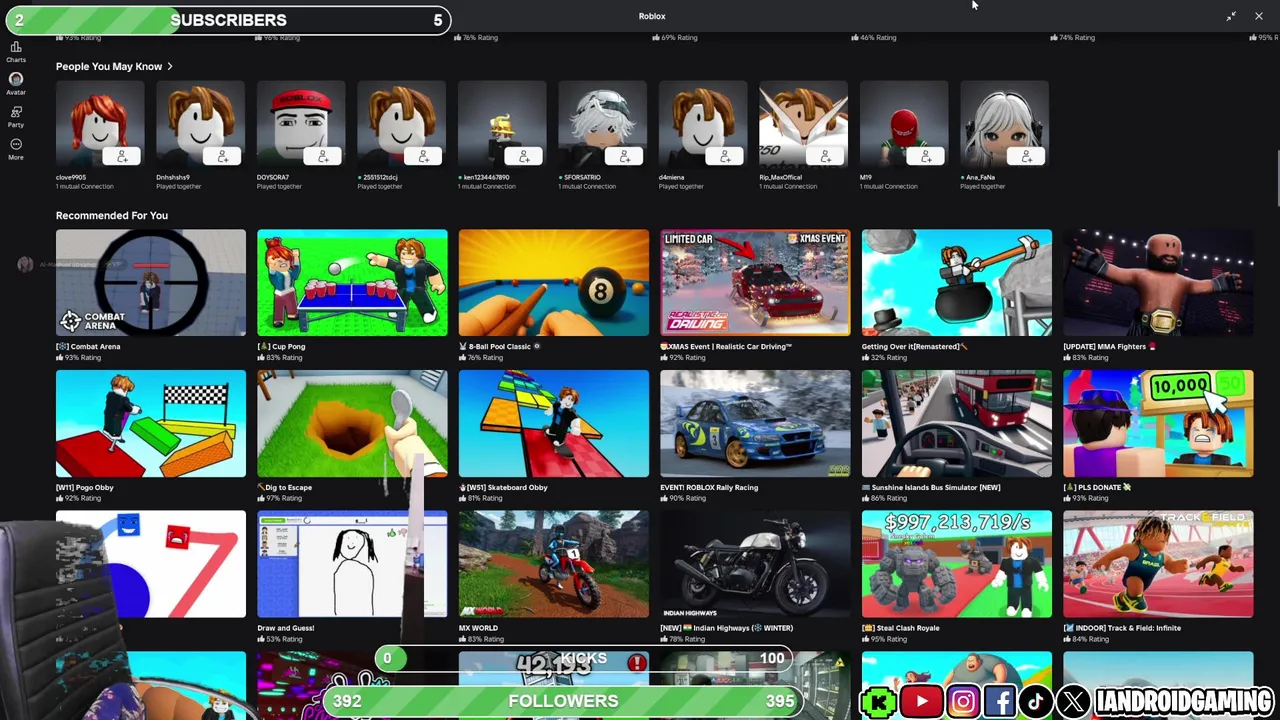The image size is (1280, 720).
Task: Add Ana_FaNa as a friend
Action: (x=1026, y=157)
